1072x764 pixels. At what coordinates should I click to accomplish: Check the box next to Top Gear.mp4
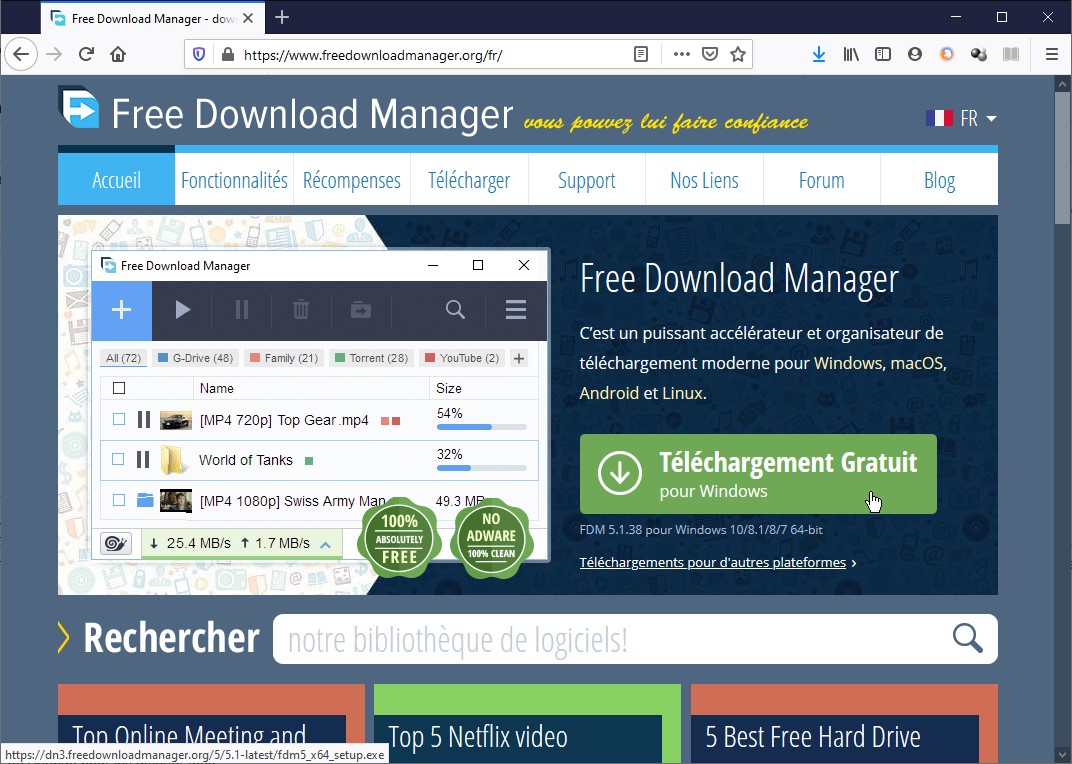tap(119, 420)
